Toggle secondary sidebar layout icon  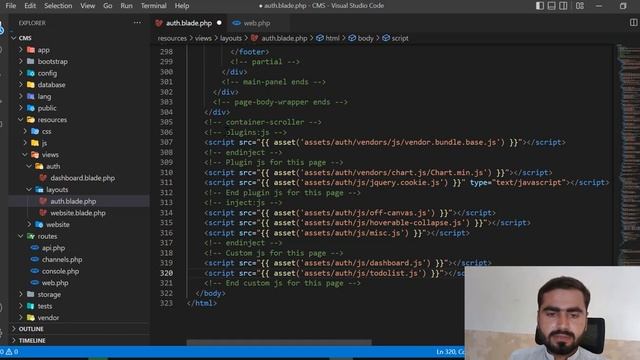coord(563,6)
